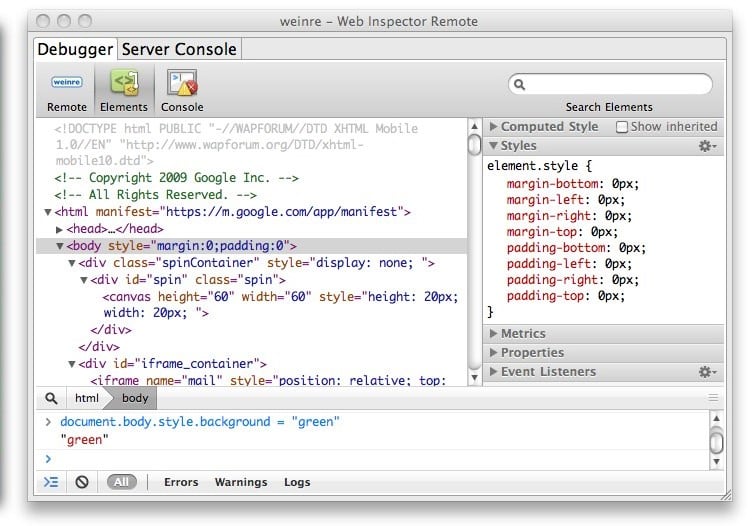Click the DOM tree scrollbar thumb
Image resolution: width=752 pixels, height=526 pixels.
(474, 145)
